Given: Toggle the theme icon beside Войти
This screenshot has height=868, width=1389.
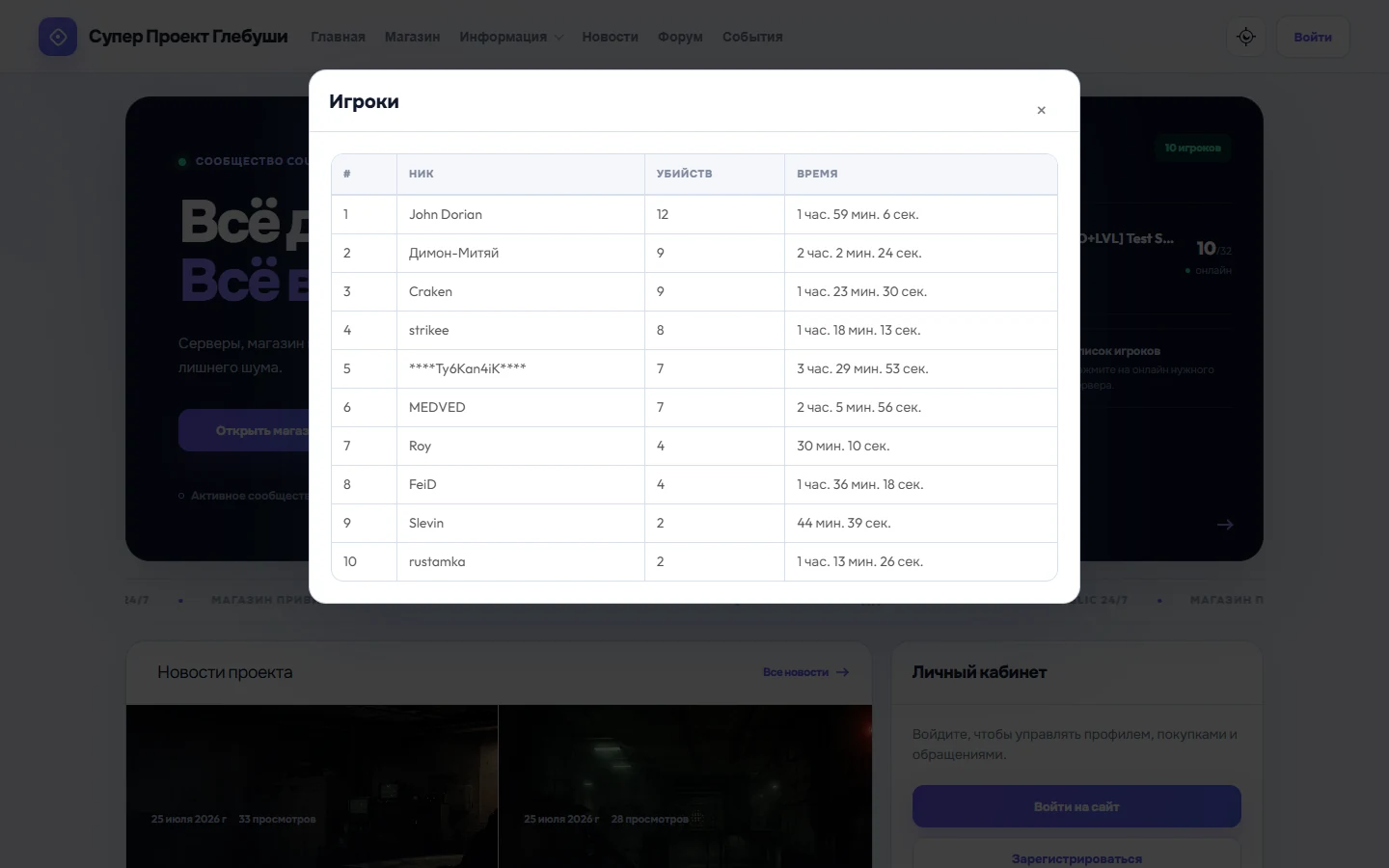Looking at the screenshot, I should pyautogui.click(x=1246, y=37).
